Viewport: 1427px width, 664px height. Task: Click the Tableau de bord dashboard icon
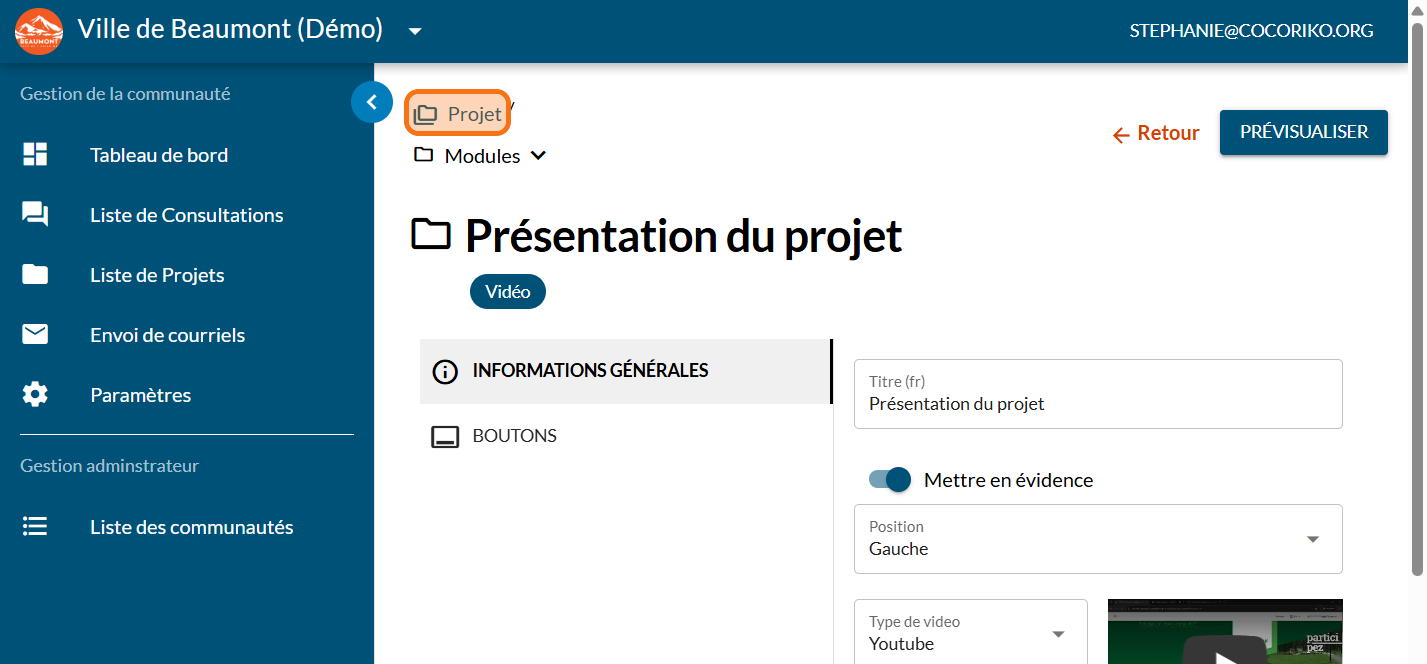35,155
